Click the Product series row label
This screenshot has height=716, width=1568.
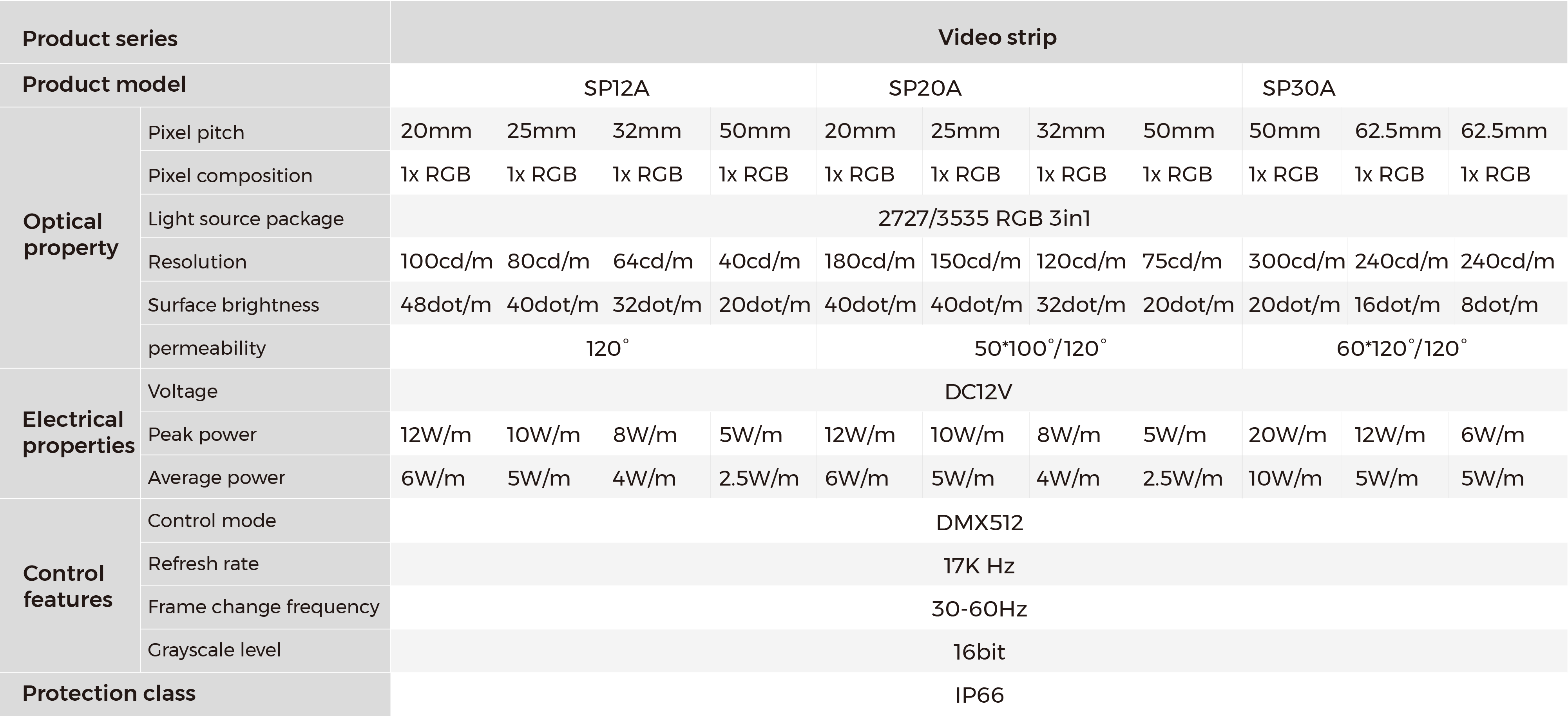(100, 38)
